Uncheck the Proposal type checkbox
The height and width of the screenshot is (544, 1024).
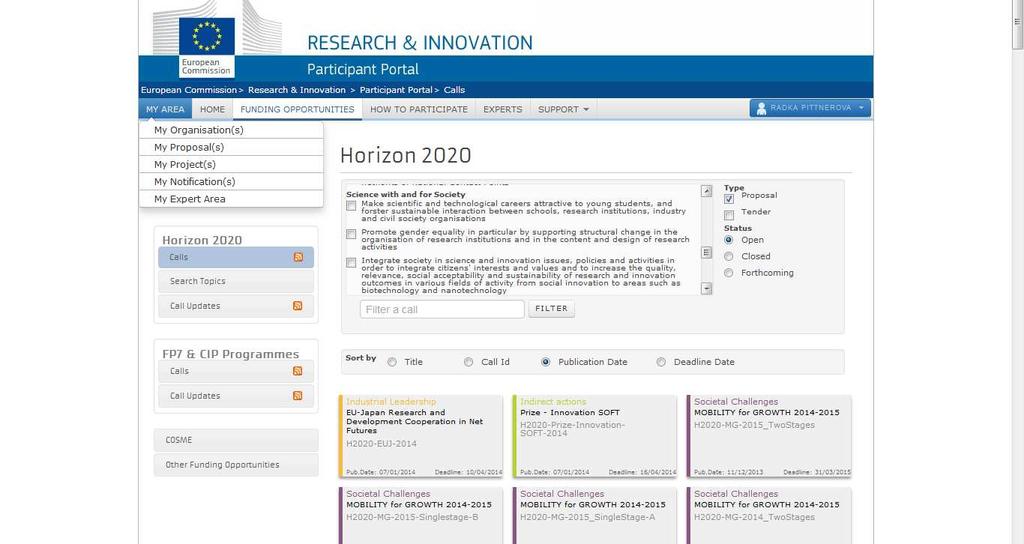(x=729, y=199)
